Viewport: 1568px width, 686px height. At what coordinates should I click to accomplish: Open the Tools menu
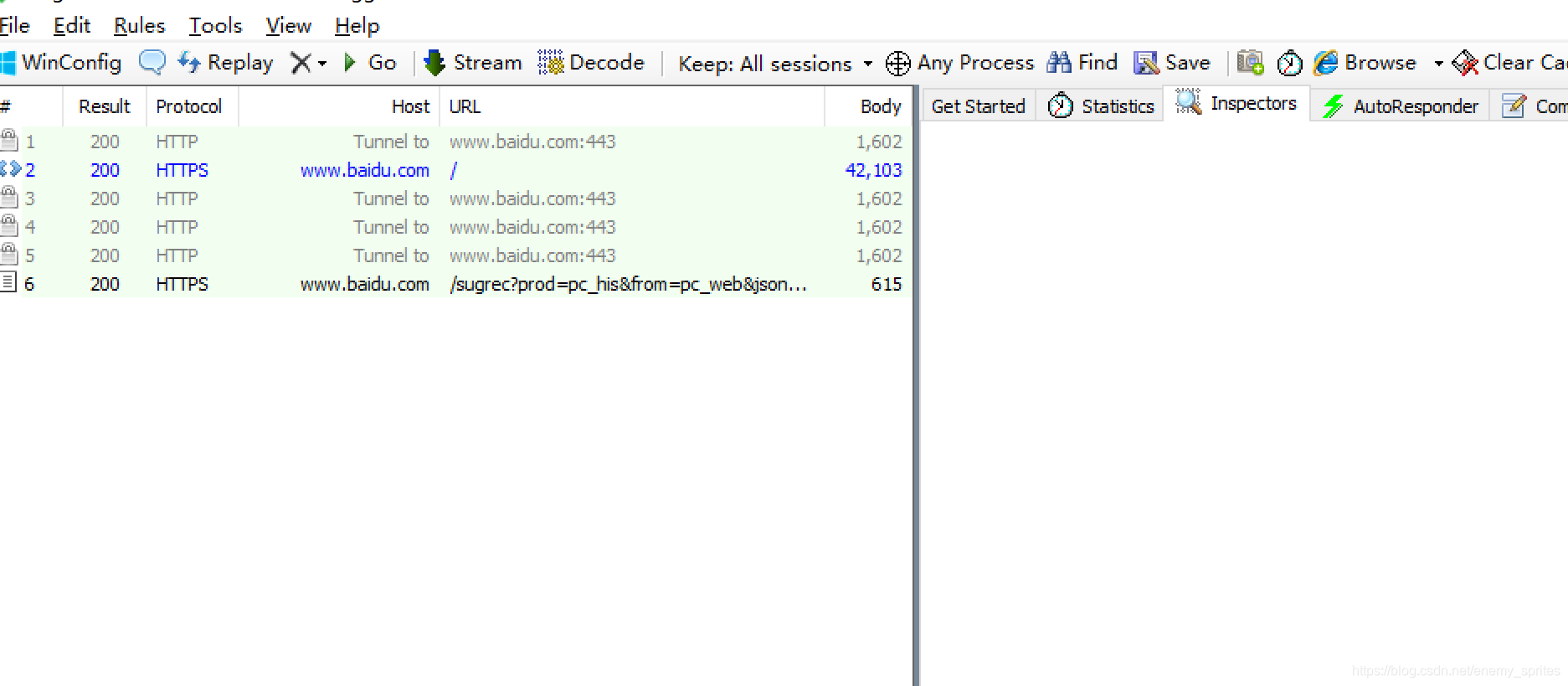coord(215,26)
